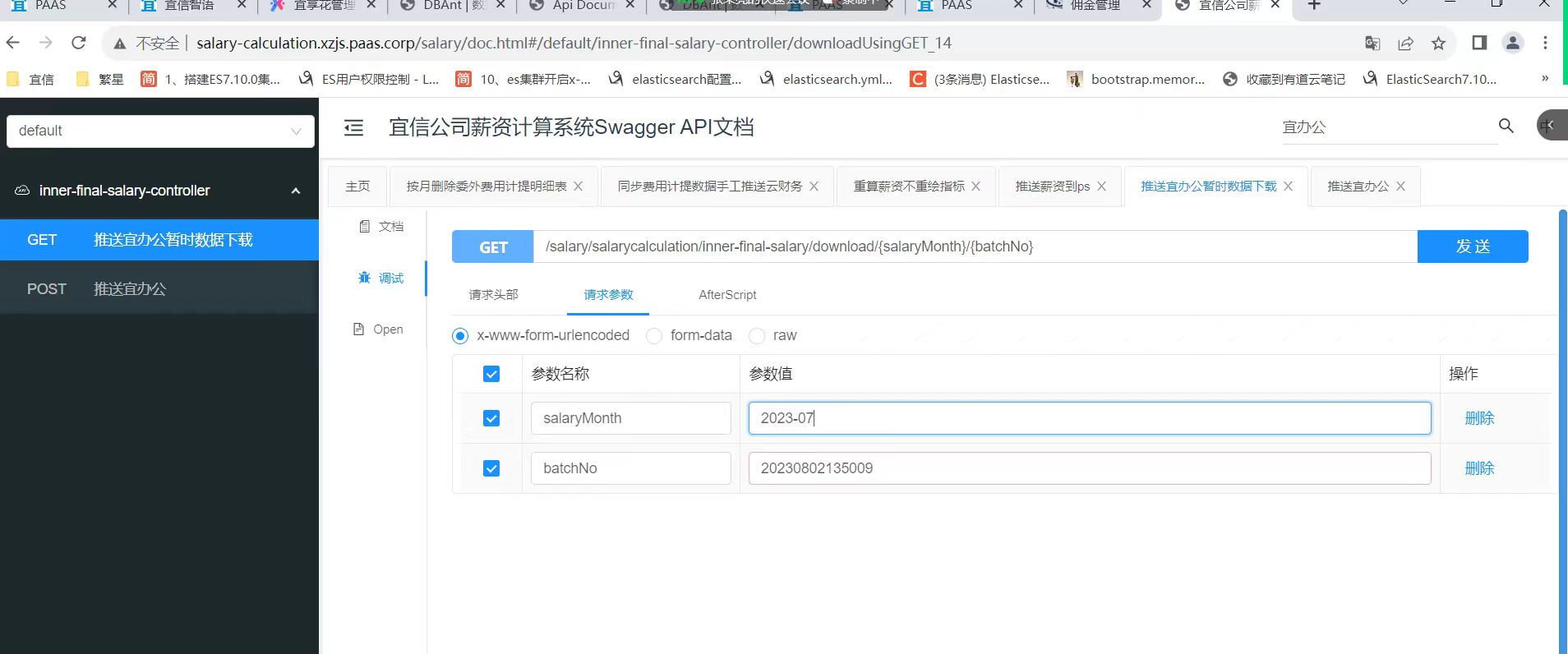
Task: Select the raw radio option
Action: pyautogui.click(x=757, y=336)
